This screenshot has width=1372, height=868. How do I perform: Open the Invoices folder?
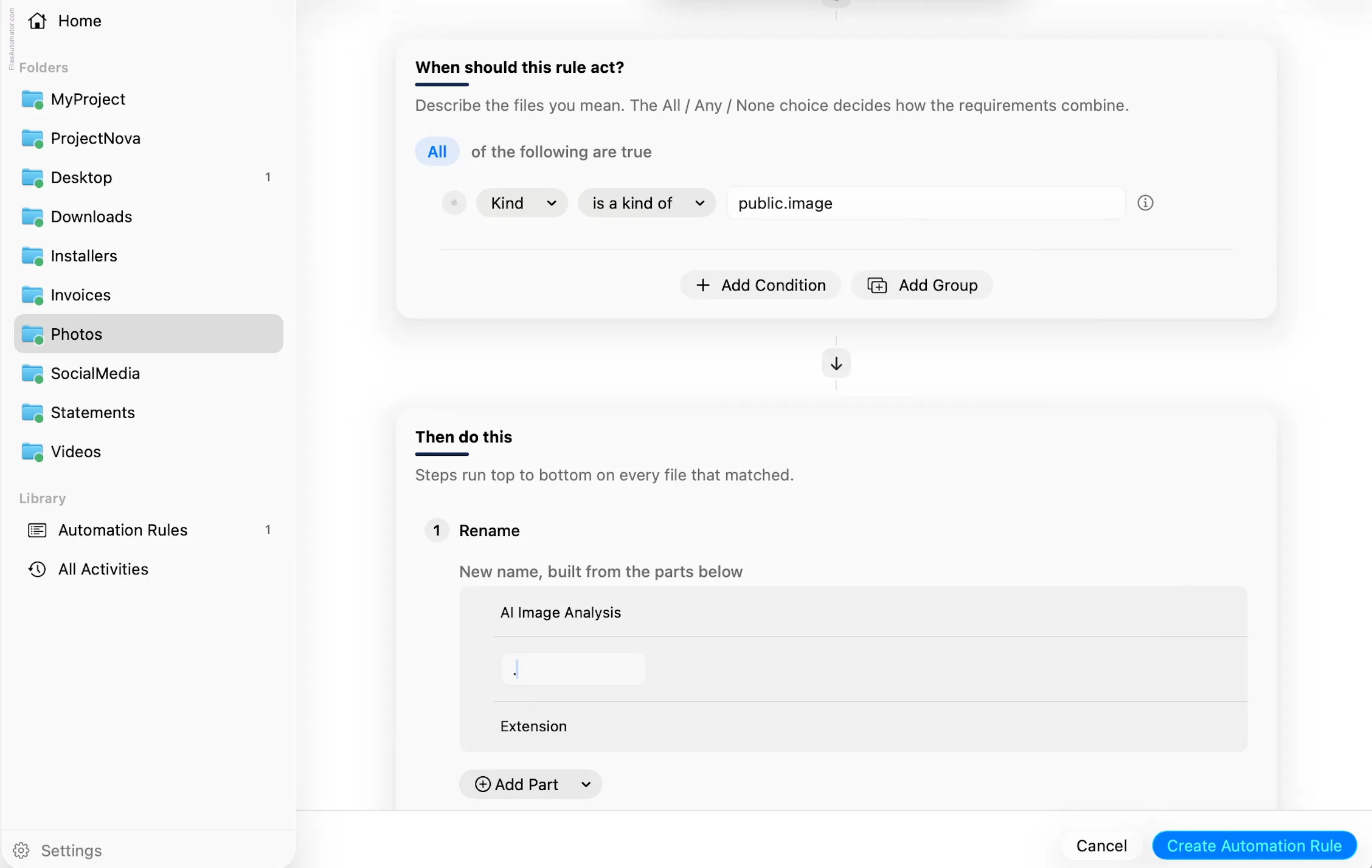pos(148,295)
